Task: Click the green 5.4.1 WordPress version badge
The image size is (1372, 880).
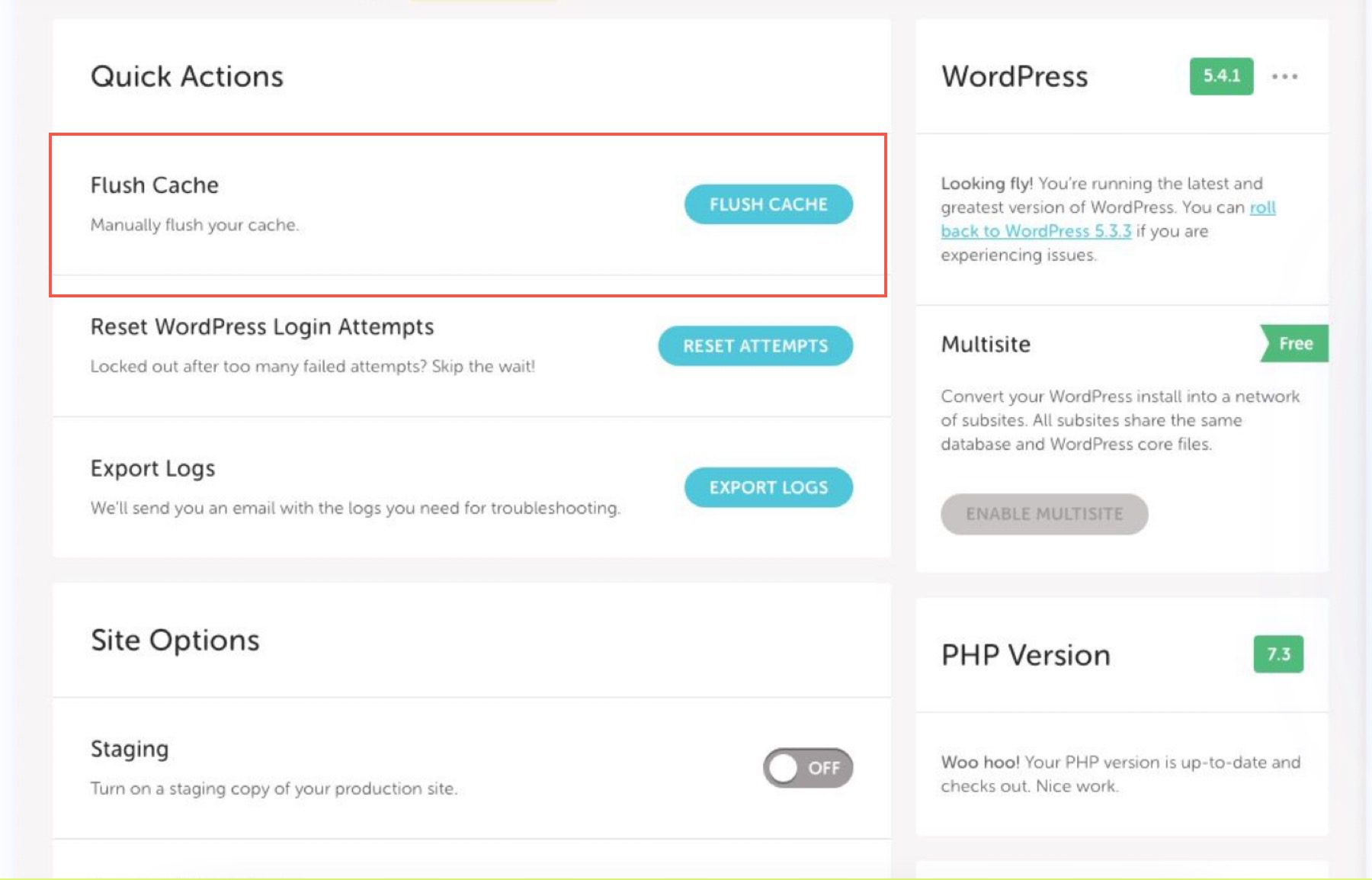Action: tap(1220, 76)
